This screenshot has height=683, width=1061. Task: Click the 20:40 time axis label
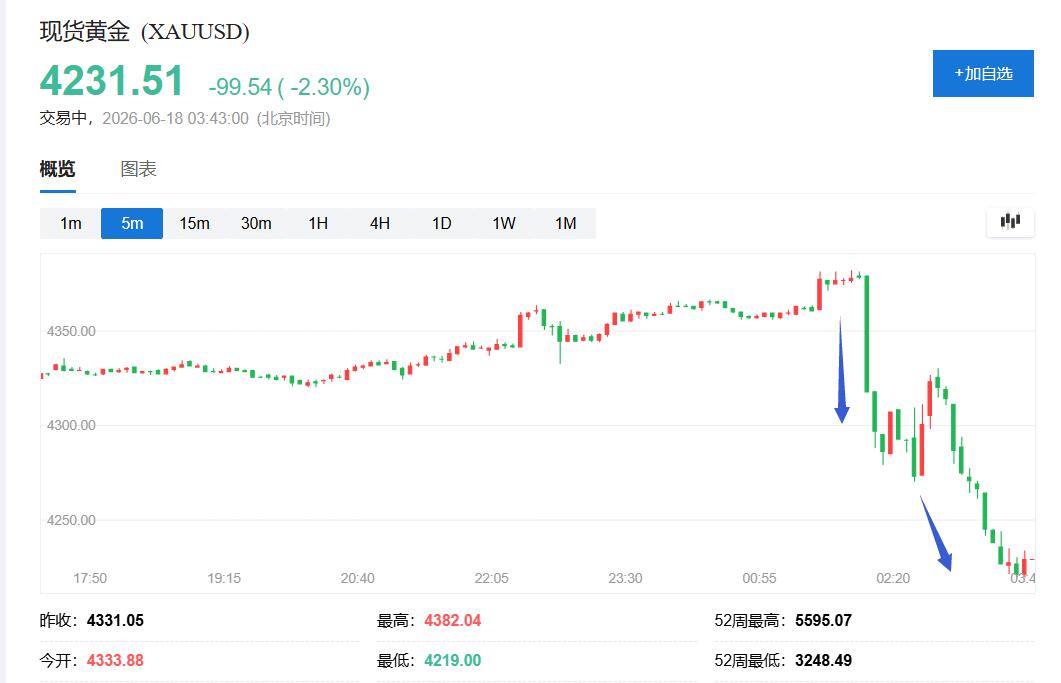(357, 578)
